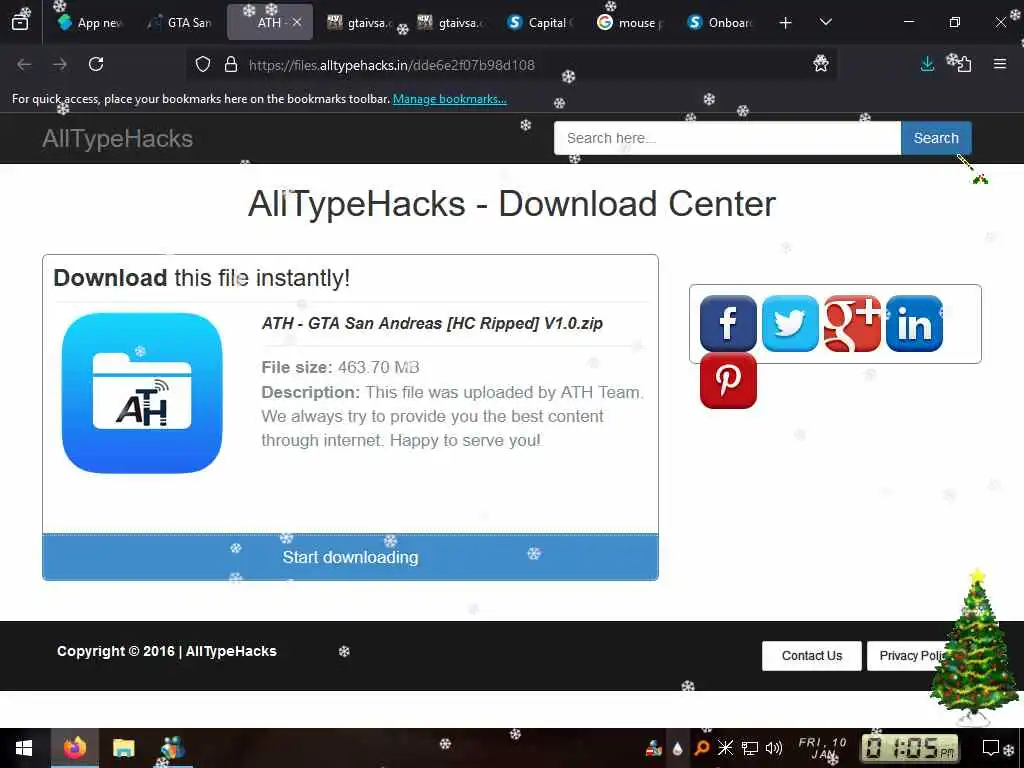Share on Pinterest
The height and width of the screenshot is (768, 1024).
pyautogui.click(x=728, y=380)
